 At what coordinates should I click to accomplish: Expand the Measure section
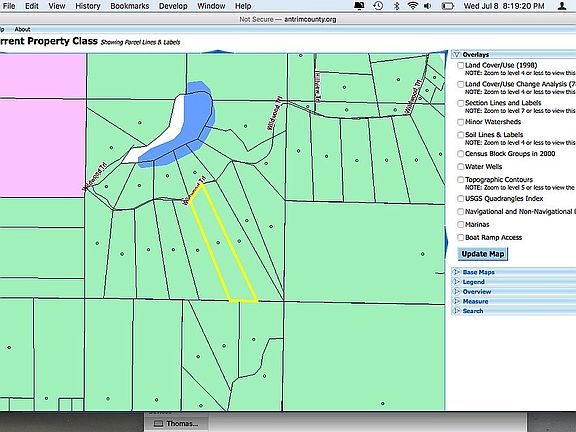pos(475,301)
